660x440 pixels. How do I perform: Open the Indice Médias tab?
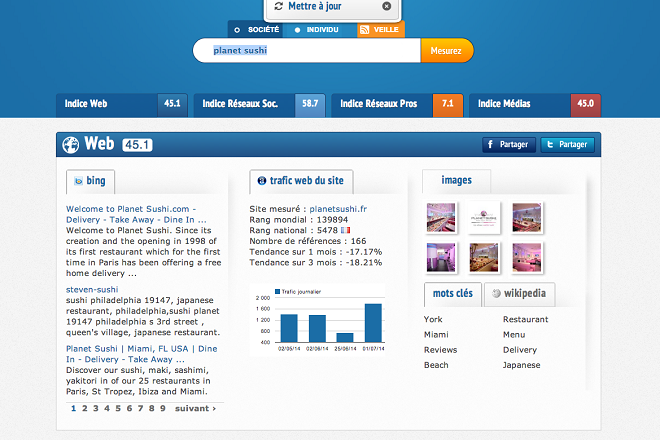(535, 104)
